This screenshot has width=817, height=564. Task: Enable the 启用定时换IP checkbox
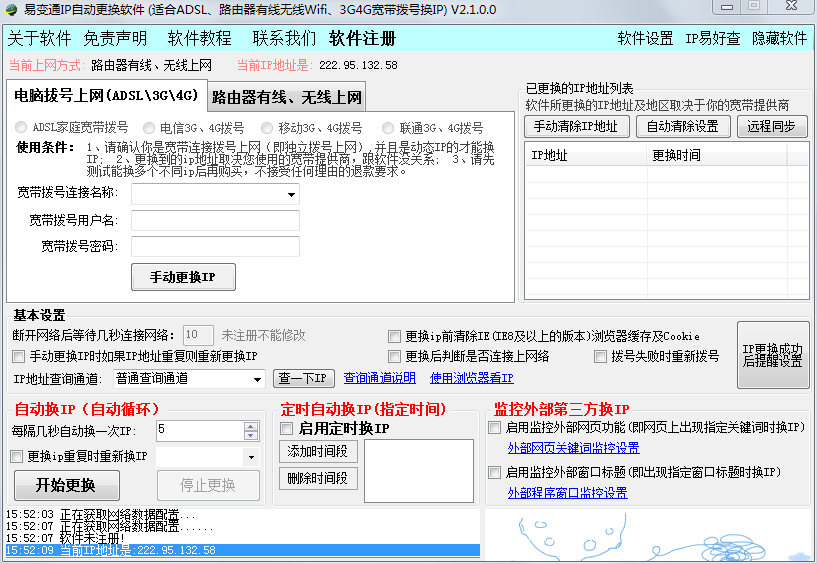point(286,428)
